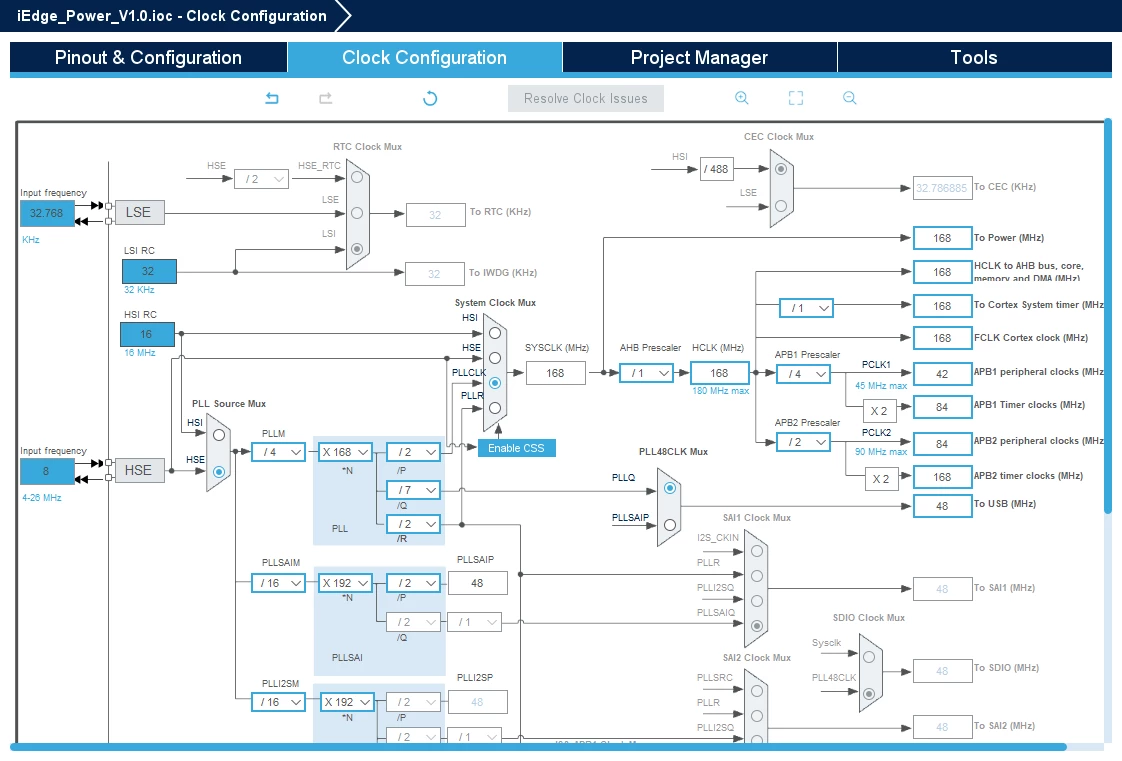The image size is (1122, 761).
Task: Open the AHB Prescaler dropdown
Action: pos(647,373)
